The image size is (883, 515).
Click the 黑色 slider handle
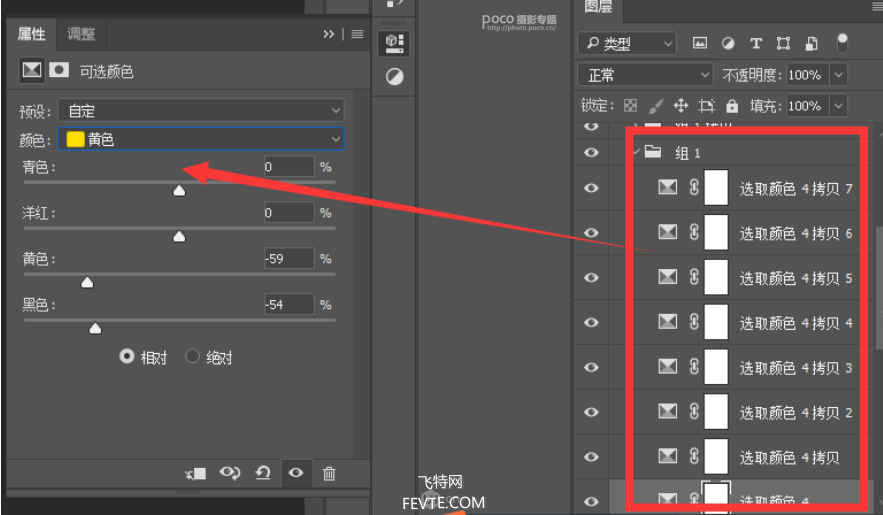pos(95,327)
